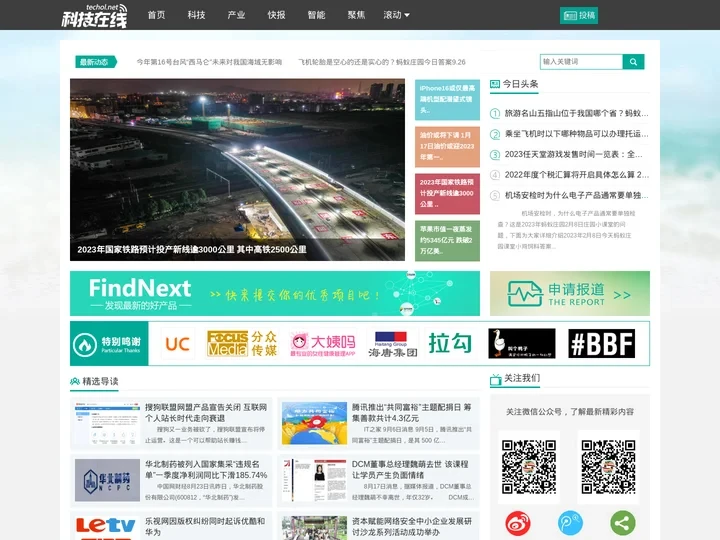The width and height of the screenshot is (720, 540).
Task: Open the 搜狗联盟 article thumbnail
Action: [x=107, y=423]
